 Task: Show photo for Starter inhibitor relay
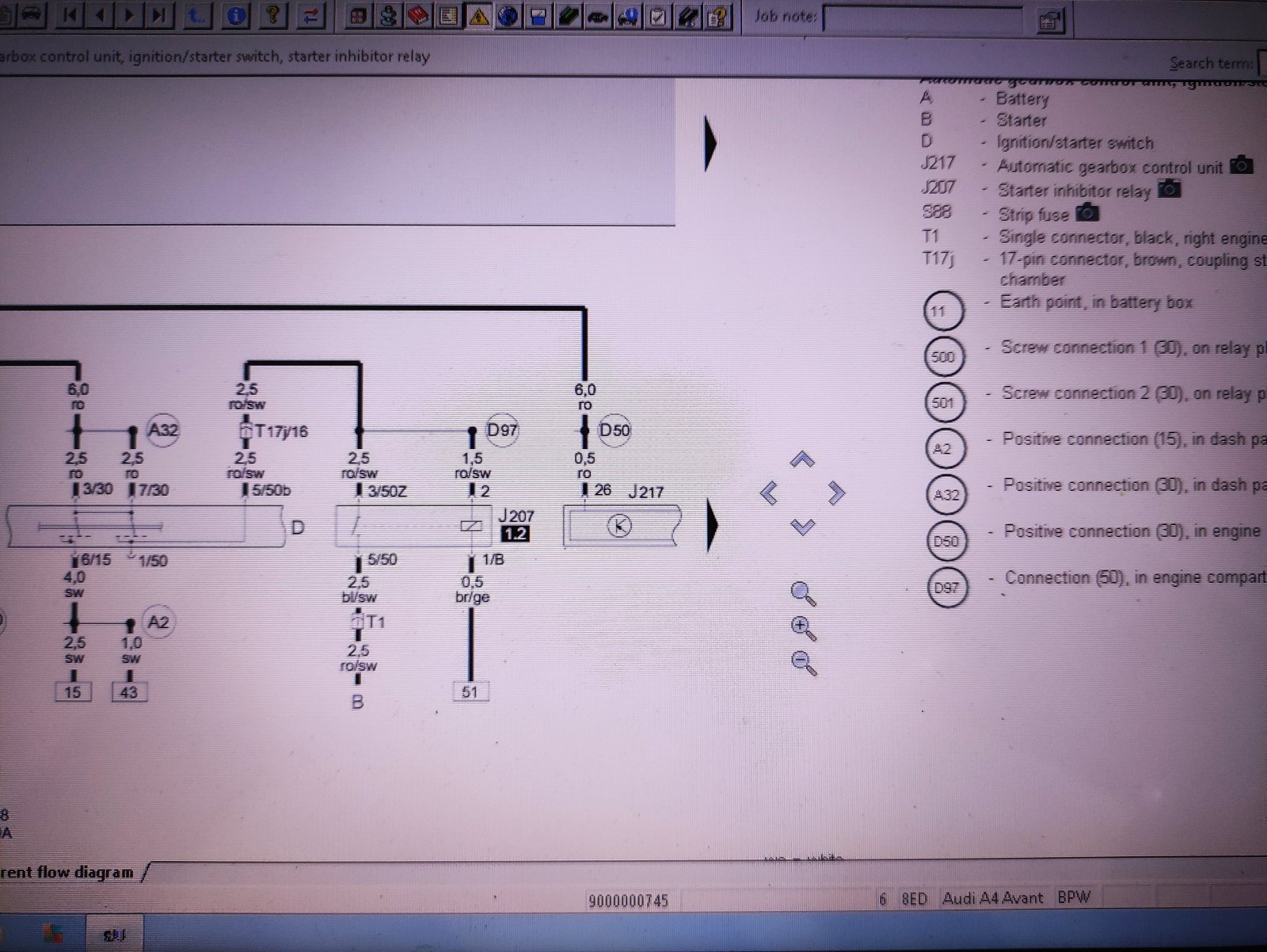pyautogui.click(x=1169, y=188)
